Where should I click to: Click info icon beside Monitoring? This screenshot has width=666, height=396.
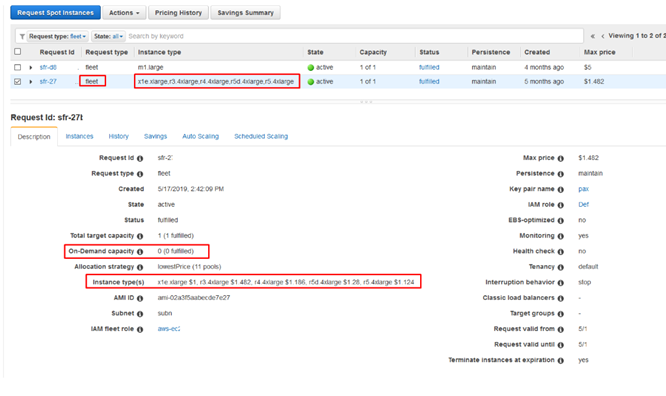coord(561,236)
